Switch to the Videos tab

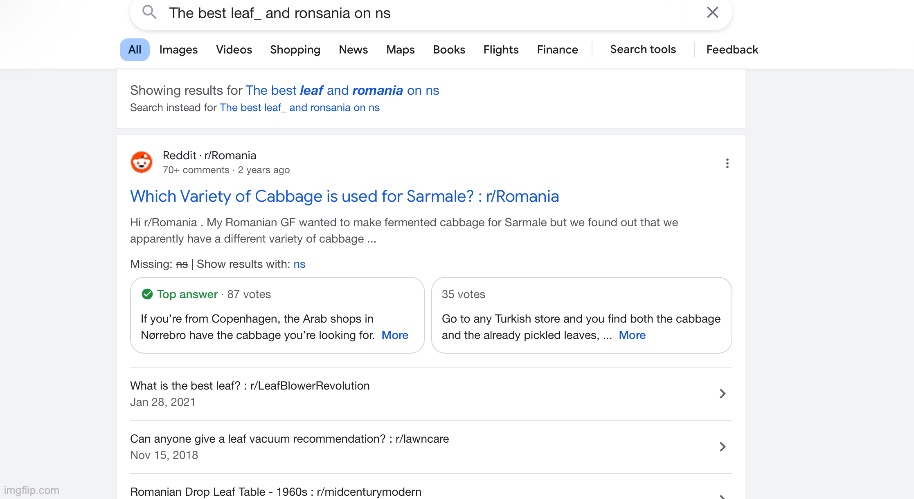(234, 49)
